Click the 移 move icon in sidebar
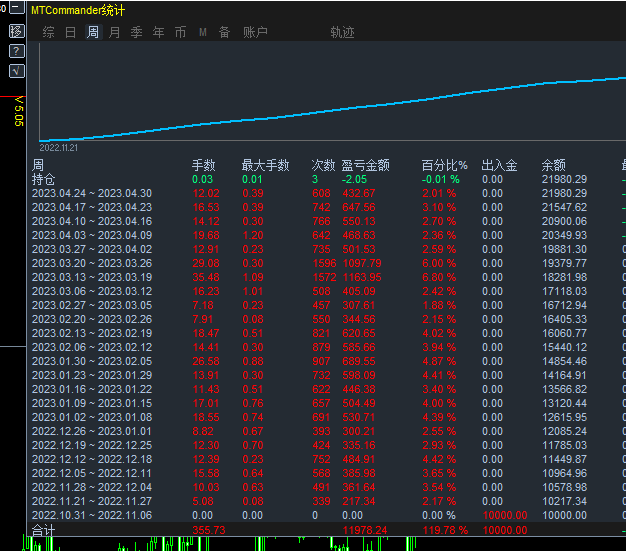The width and height of the screenshot is (626, 551). coord(17,31)
